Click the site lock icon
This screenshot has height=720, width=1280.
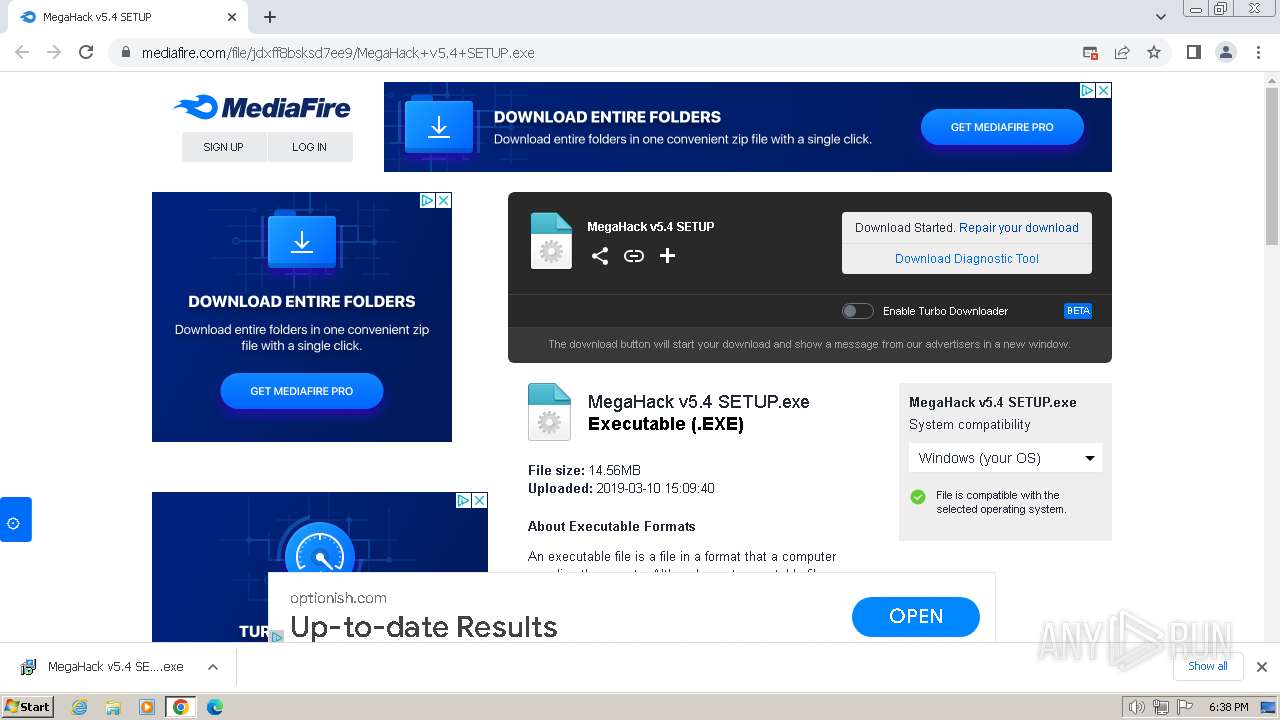[x=126, y=52]
